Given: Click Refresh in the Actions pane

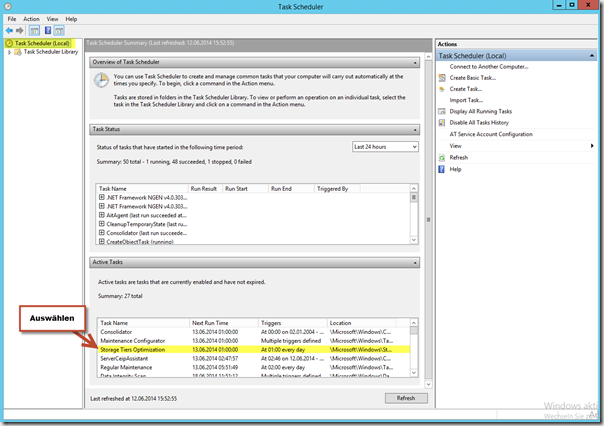Looking at the screenshot, I should coord(459,158).
